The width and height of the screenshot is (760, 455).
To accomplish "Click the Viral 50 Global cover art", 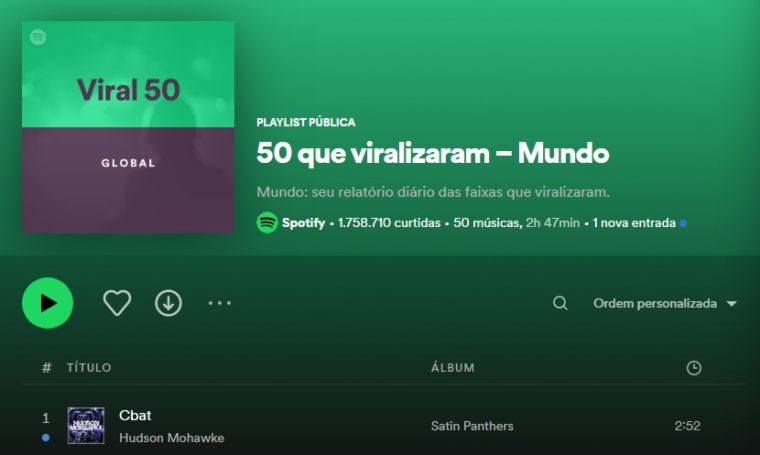I will [x=128, y=127].
